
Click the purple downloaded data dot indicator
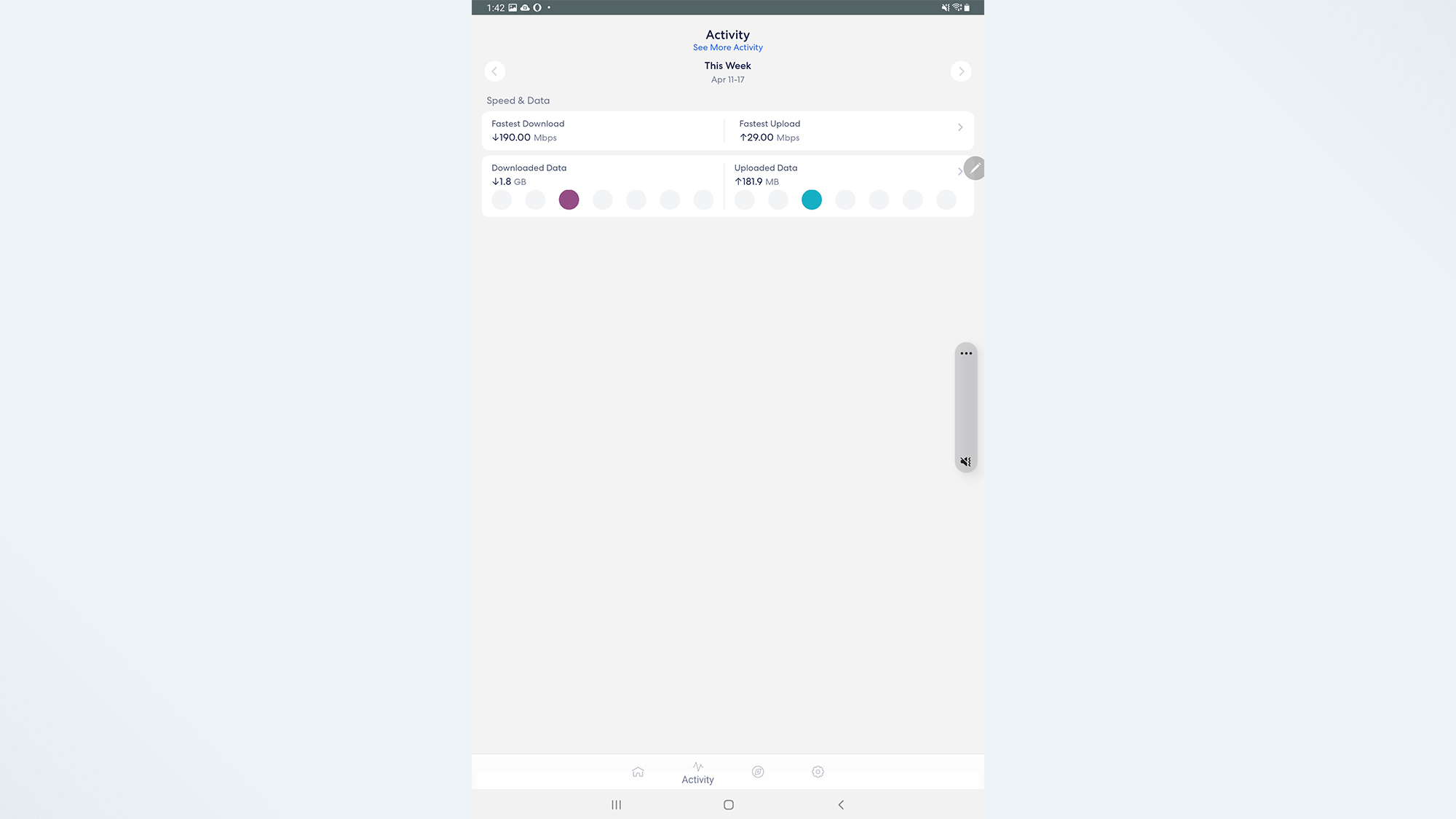tap(568, 199)
